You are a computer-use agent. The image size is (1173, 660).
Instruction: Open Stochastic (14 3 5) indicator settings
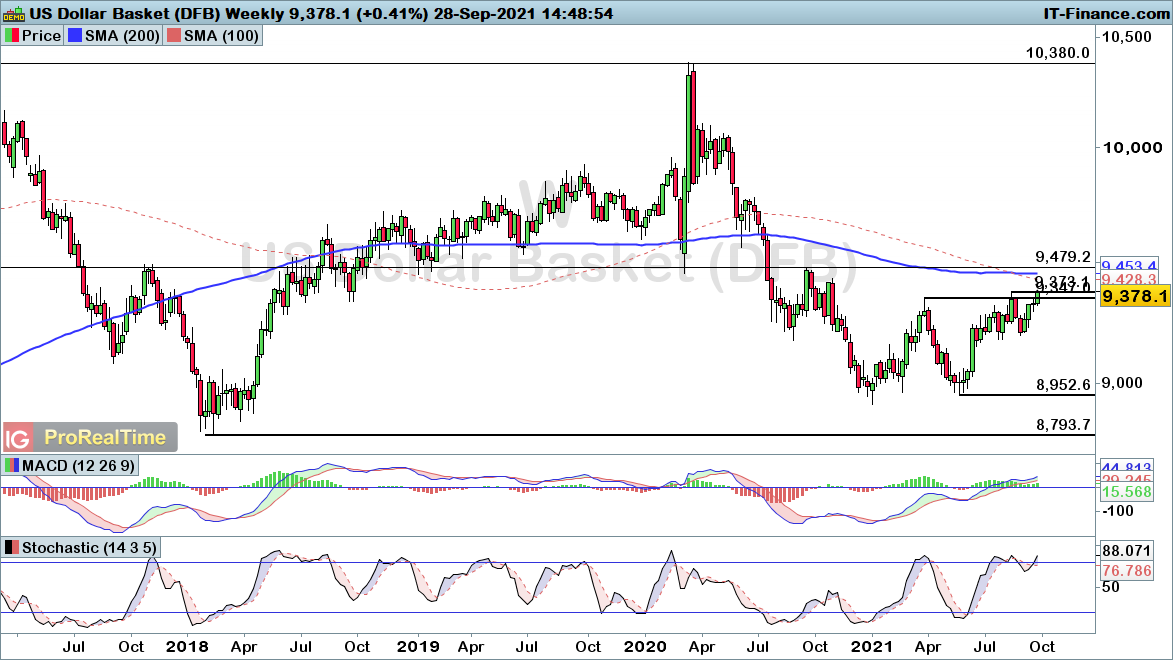coord(89,548)
